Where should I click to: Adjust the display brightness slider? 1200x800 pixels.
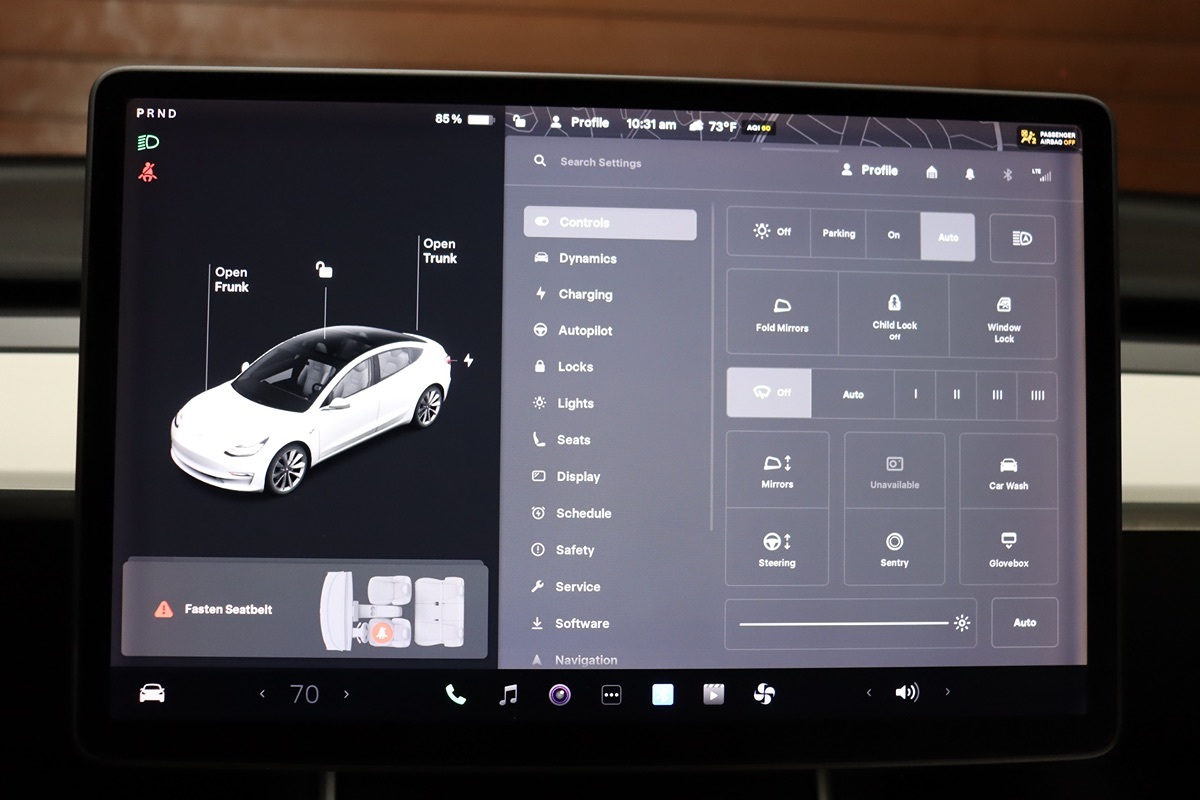(845, 623)
